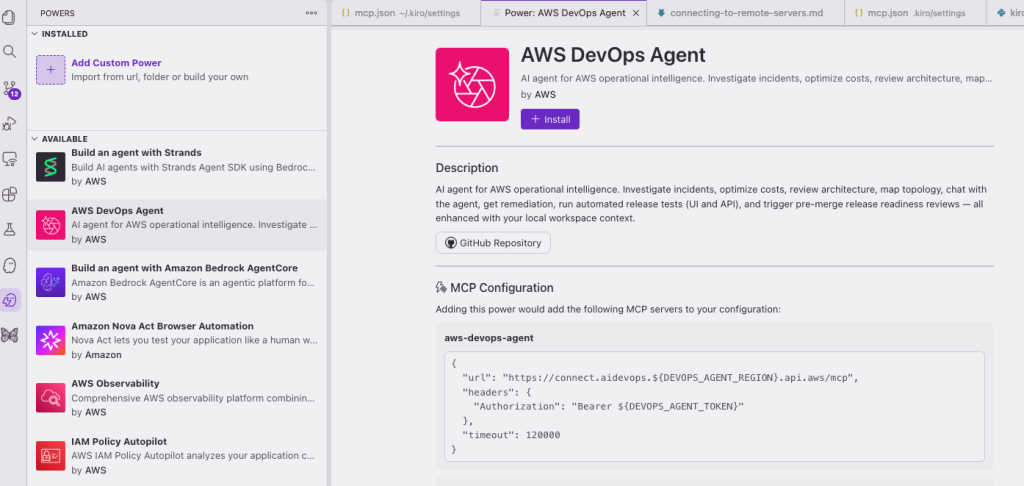Select AWS Observability power title
Image resolution: width=1024 pixels, height=486 pixels.
115,383
